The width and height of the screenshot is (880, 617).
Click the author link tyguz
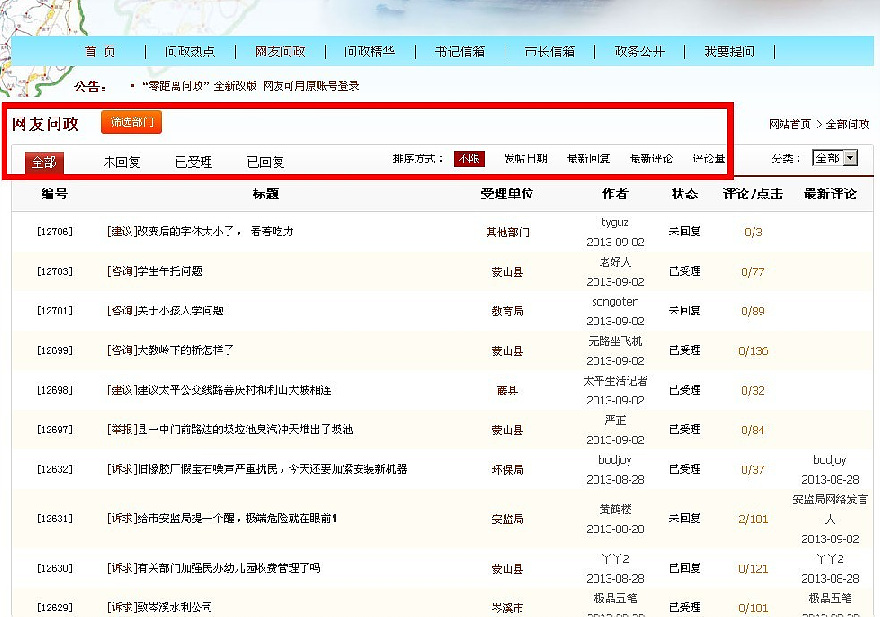tap(615, 221)
